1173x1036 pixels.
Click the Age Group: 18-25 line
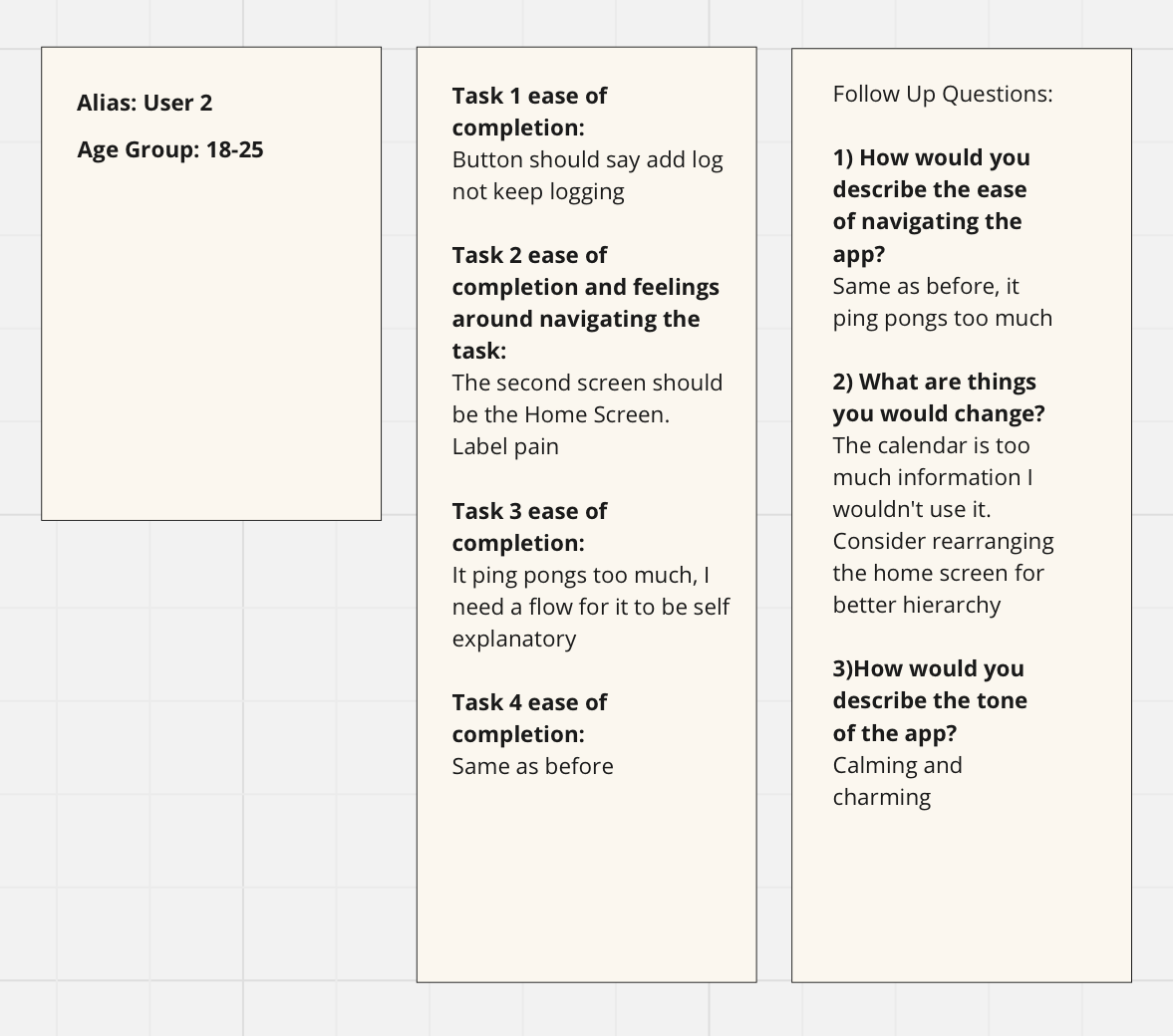(169, 149)
